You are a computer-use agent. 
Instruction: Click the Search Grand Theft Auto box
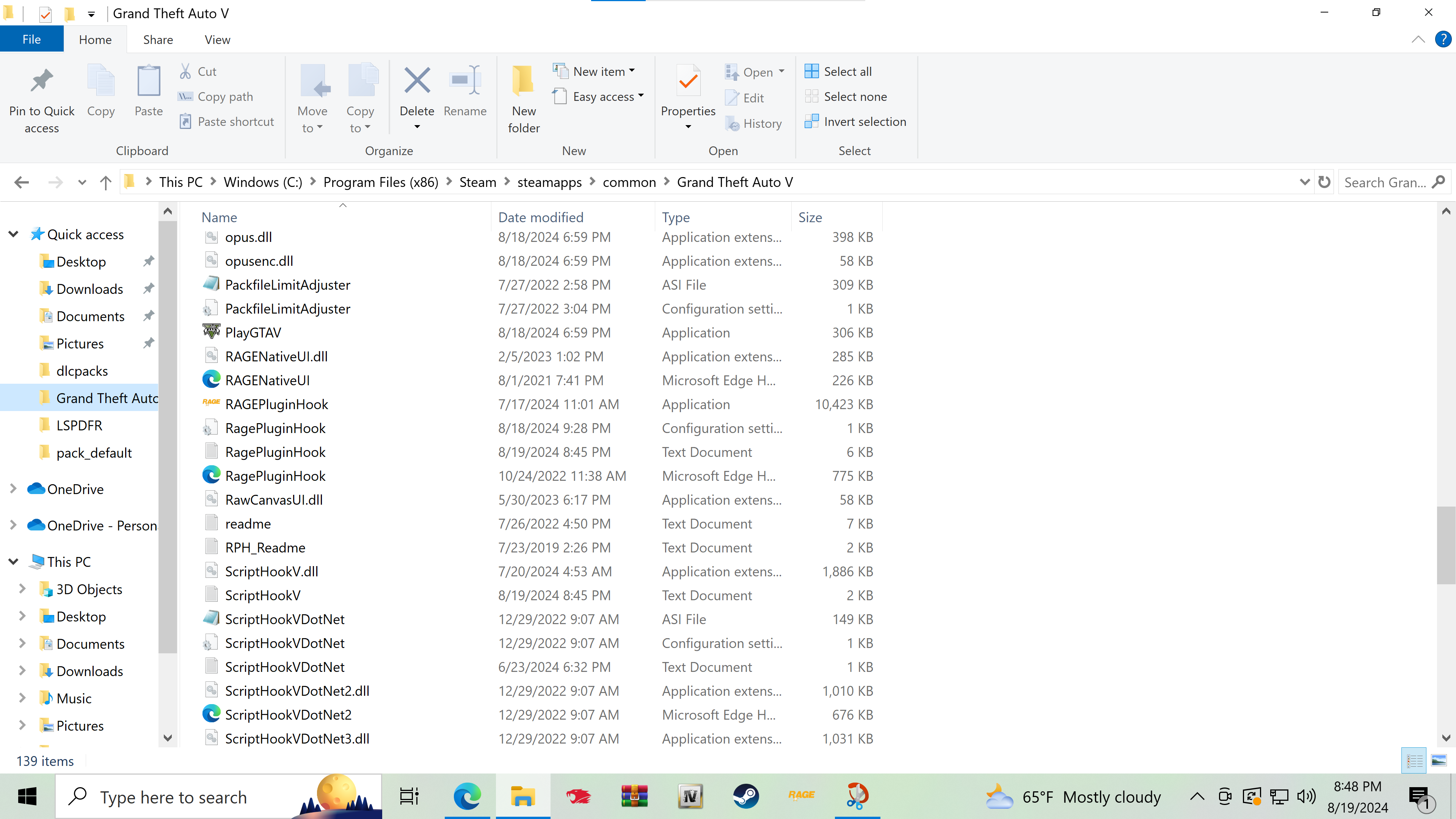point(1385,182)
